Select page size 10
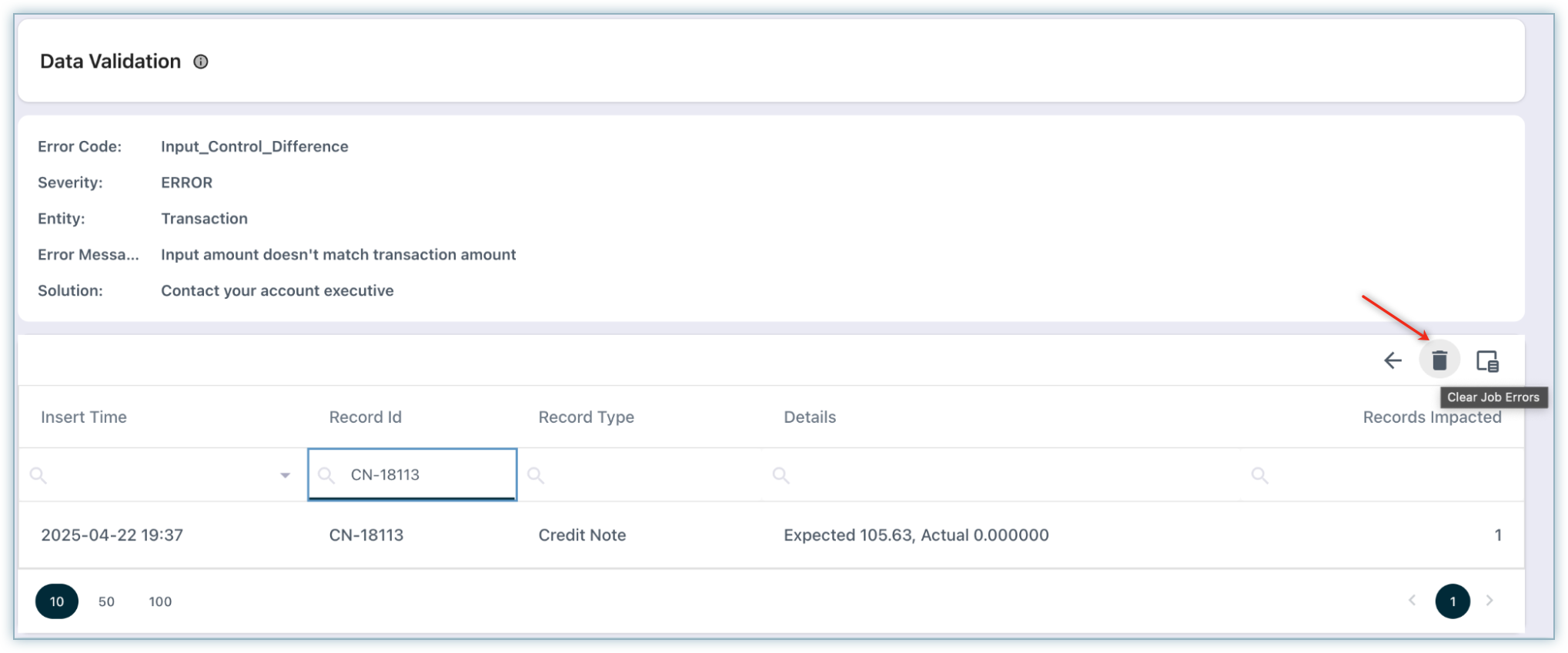 point(57,601)
